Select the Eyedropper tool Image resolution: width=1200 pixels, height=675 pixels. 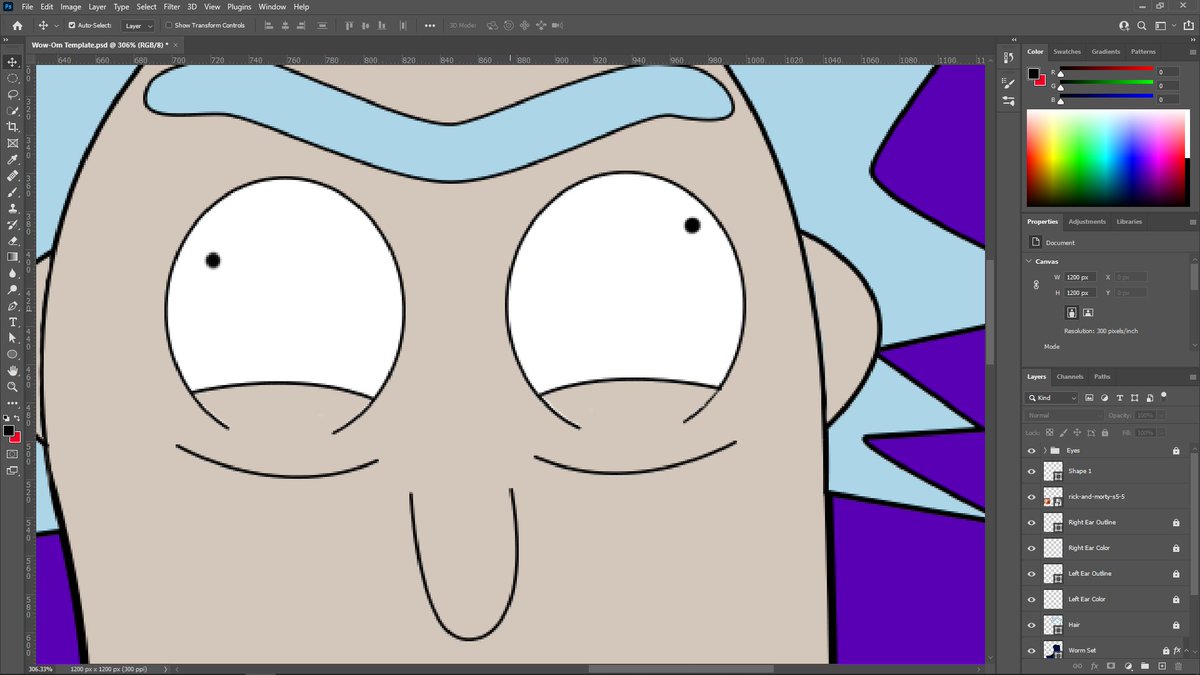(x=13, y=160)
